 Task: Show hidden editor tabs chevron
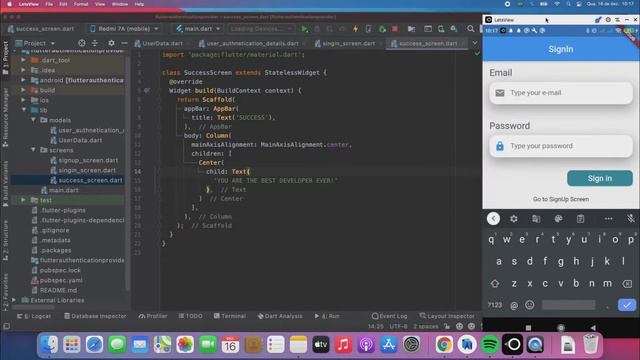475,43
